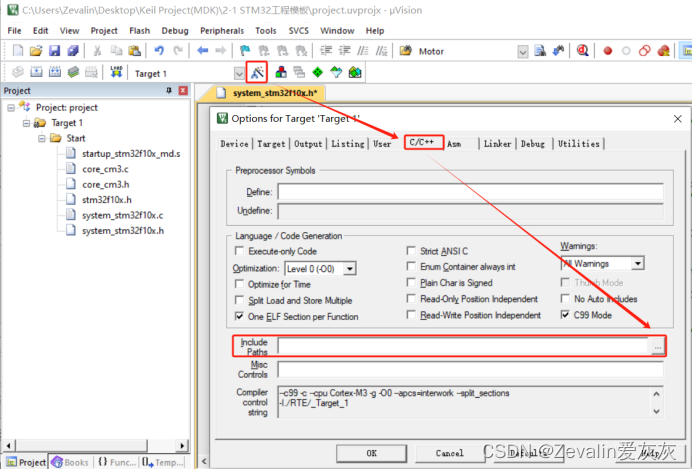
Task: Click the Define input field
Action: point(470,192)
